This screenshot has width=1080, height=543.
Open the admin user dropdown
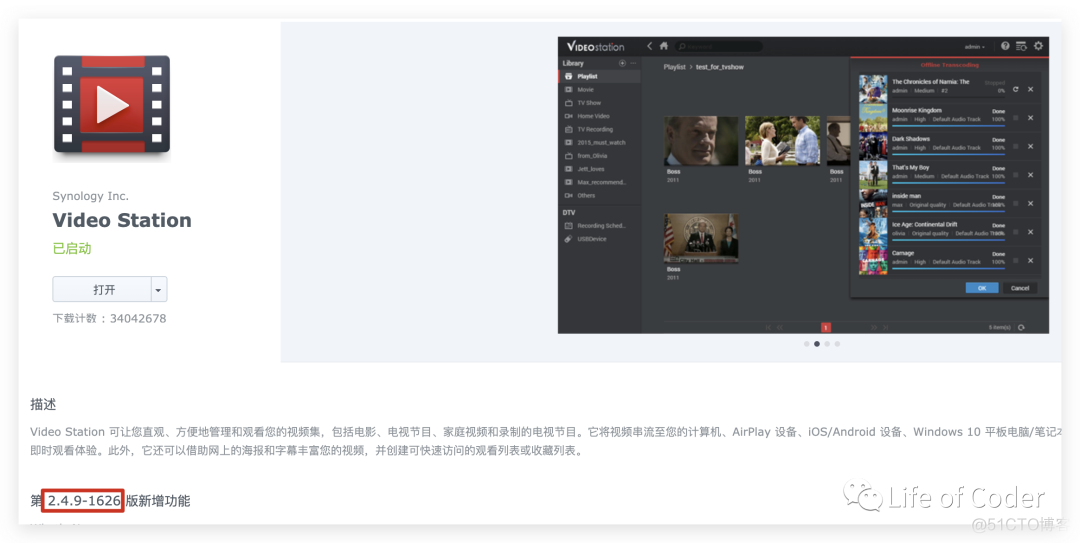pos(974,47)
